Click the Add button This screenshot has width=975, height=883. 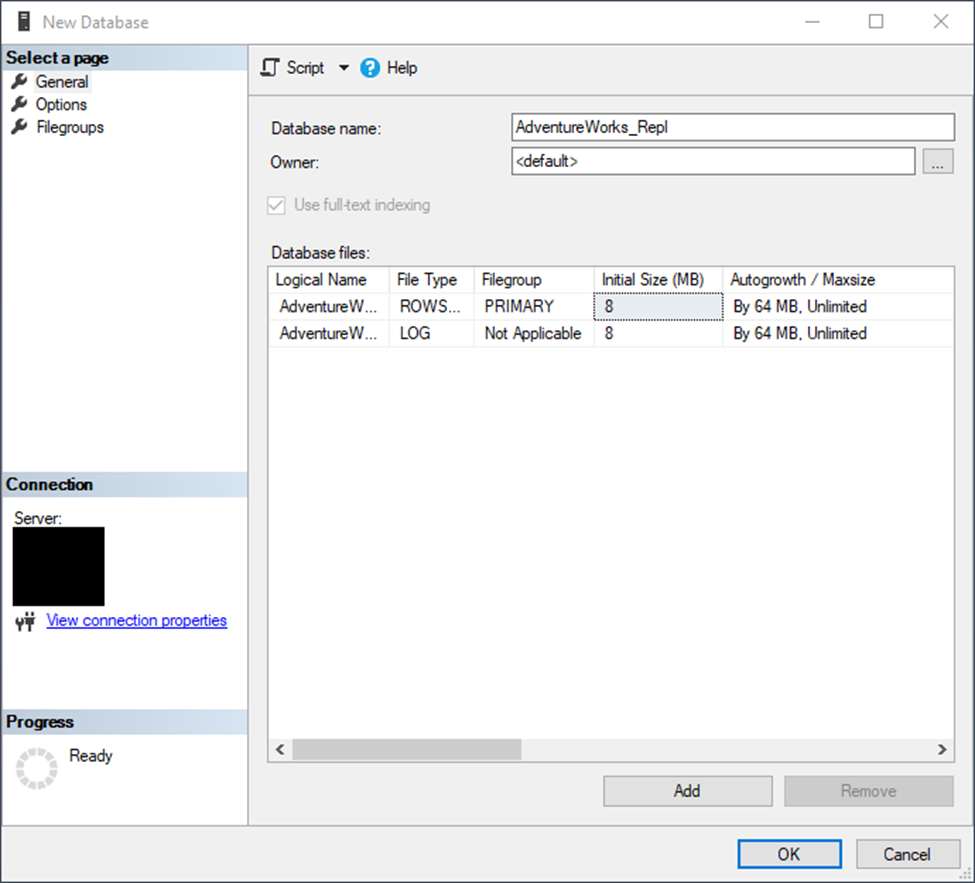click(x=688, y=791)
